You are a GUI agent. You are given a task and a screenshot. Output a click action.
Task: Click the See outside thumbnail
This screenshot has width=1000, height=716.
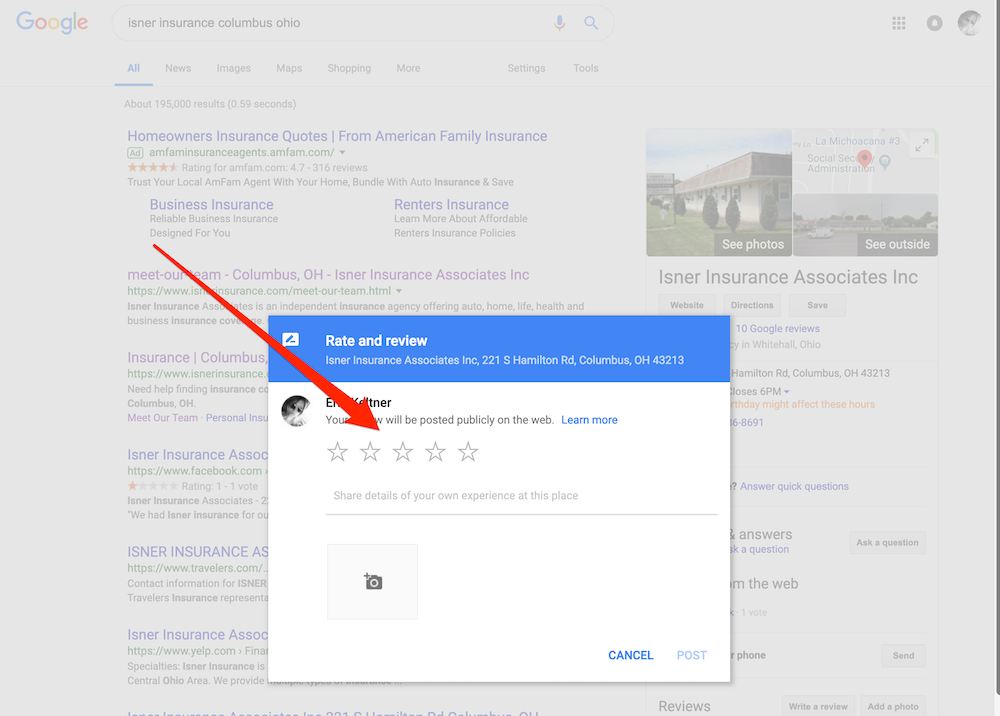[x=865, y=225]
